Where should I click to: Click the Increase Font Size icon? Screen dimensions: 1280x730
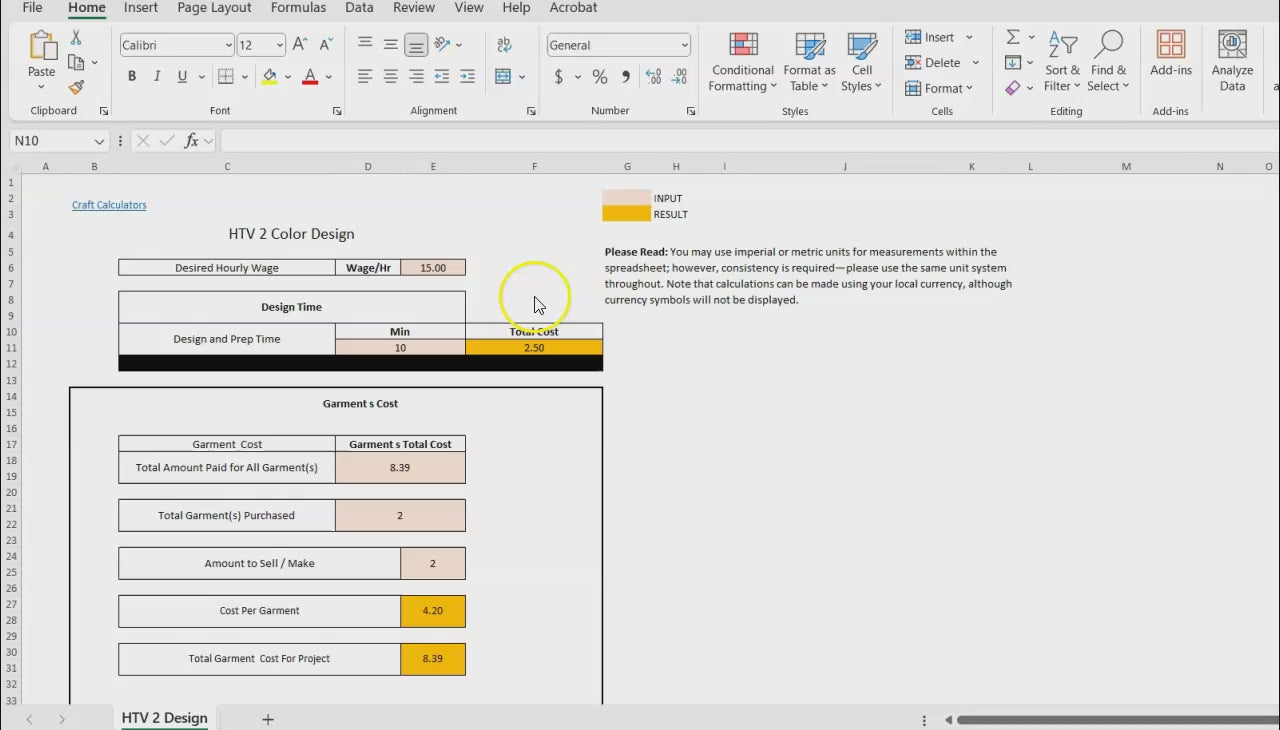(300, 45)
